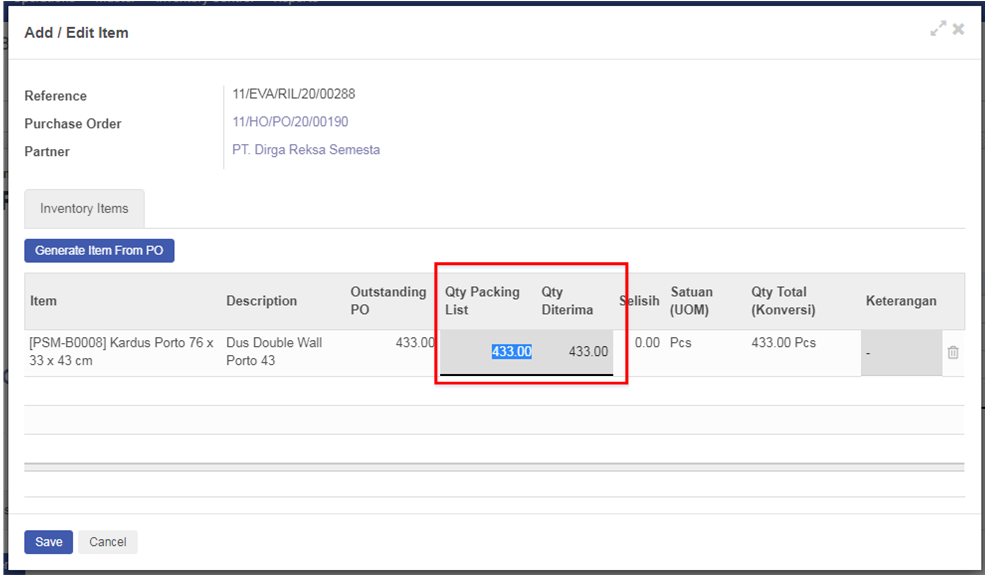Select the [PSM-B0008] Kardus Porto item cell

pos(121,351)
